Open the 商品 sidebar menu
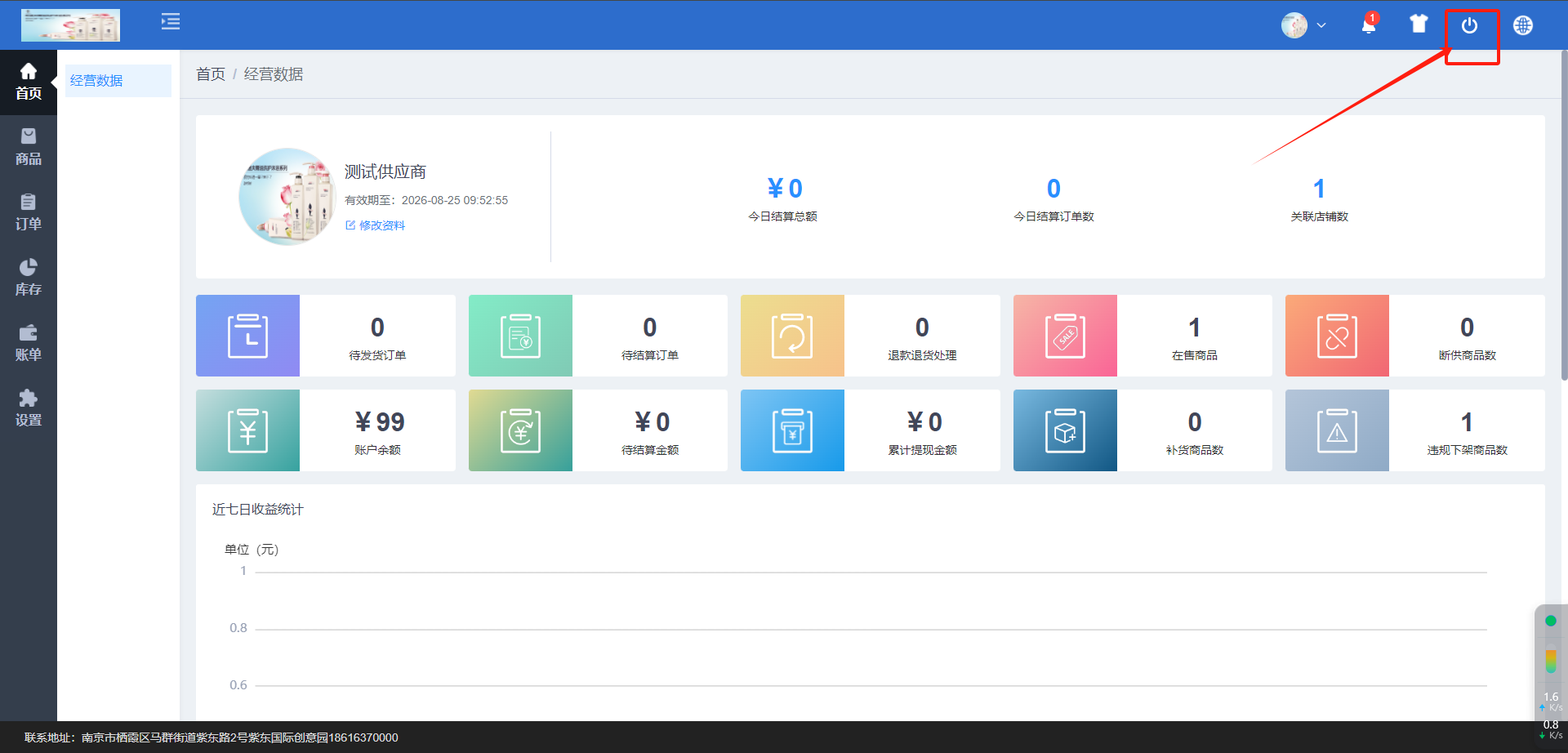Screen dimensions: 1568x753 (x=29, y=147)
